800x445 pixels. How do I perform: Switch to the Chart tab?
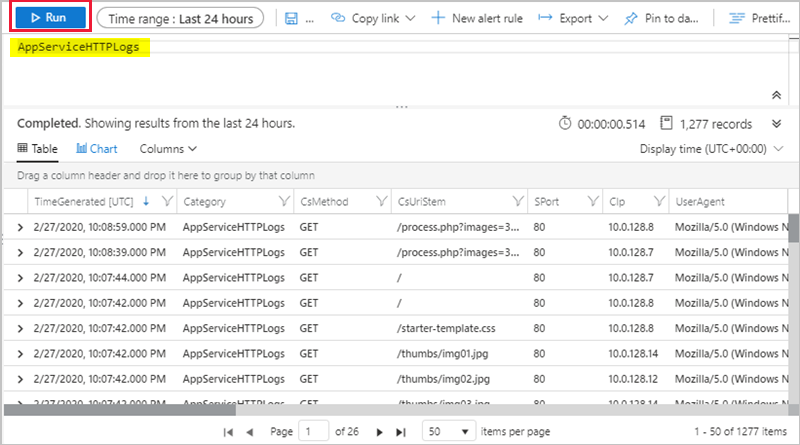click(97, 149)
